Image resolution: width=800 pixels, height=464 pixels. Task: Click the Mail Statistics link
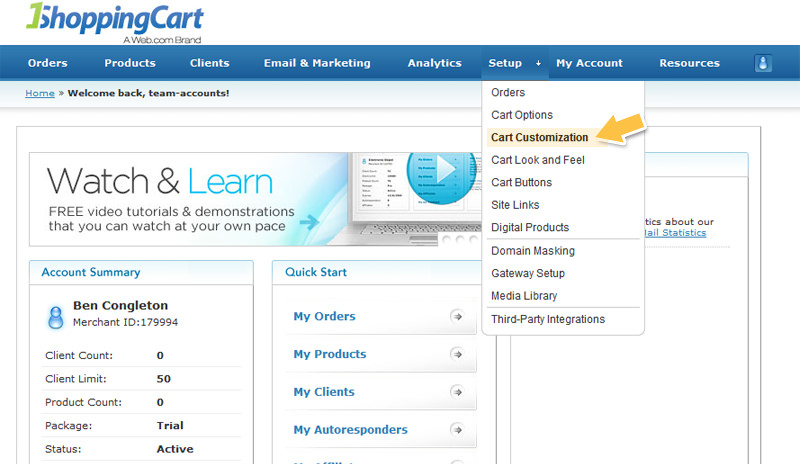click(675, 233)
